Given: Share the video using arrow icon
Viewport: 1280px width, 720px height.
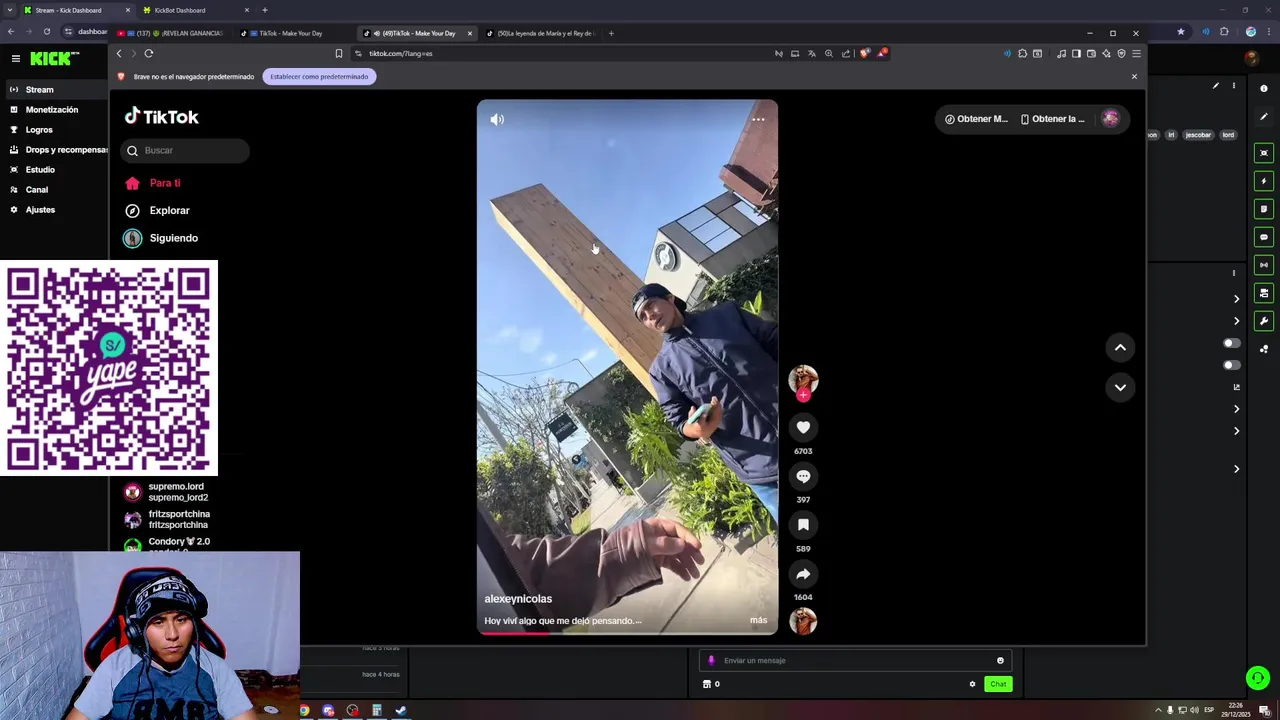Looking at the screenshot, I should click(x=803, y=574).
